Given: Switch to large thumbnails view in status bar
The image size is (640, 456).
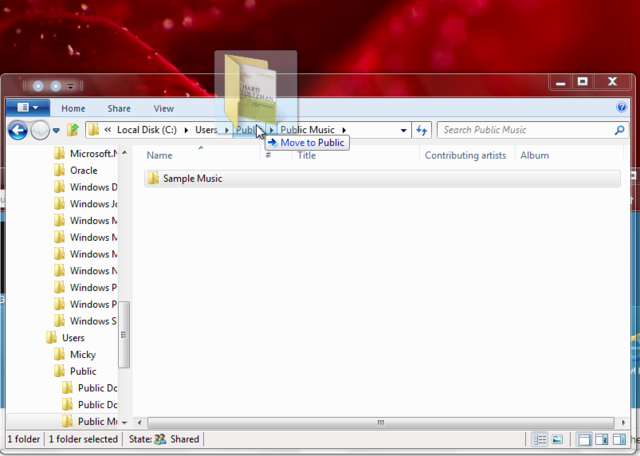Looking at the screenshot, I should click(557, 439).
